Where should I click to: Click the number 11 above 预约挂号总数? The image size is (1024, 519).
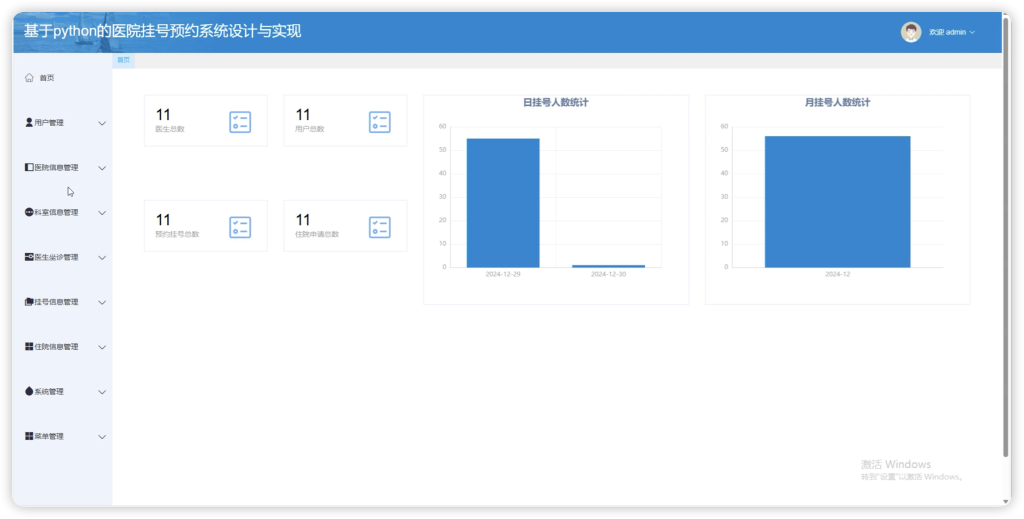click(x=163, y=220)
